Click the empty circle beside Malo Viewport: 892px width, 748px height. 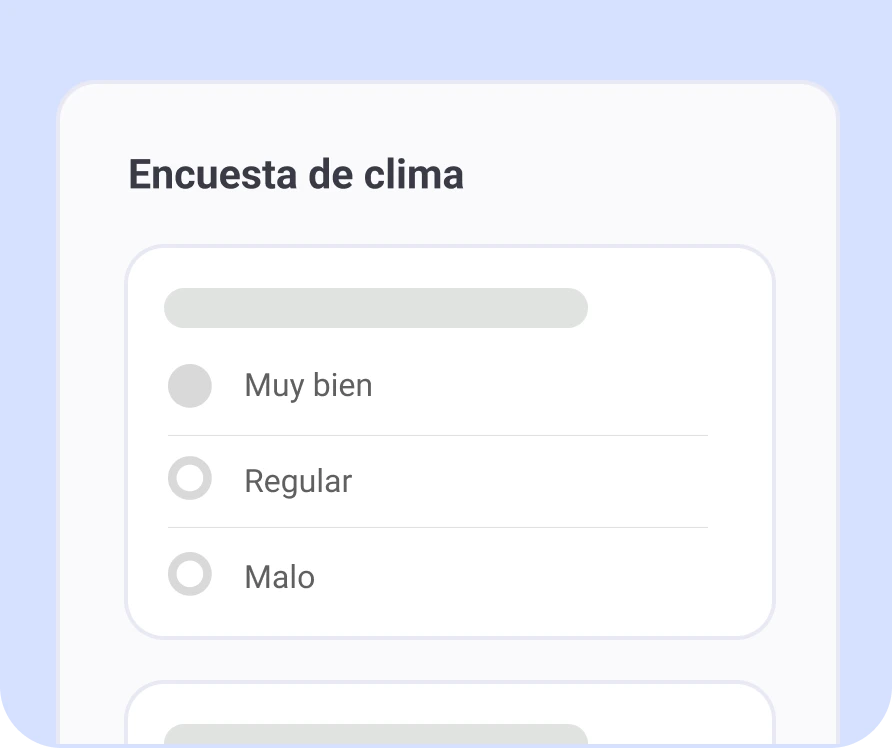tap(190, 575)
